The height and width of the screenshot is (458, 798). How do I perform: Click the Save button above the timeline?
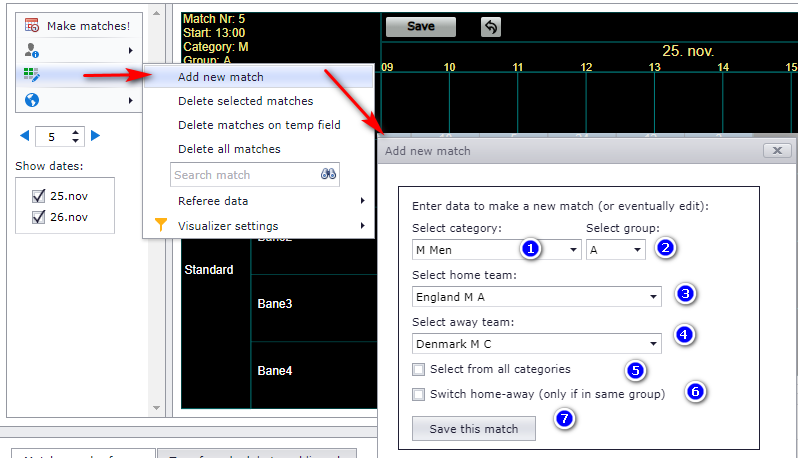click(x=421, y=26)
